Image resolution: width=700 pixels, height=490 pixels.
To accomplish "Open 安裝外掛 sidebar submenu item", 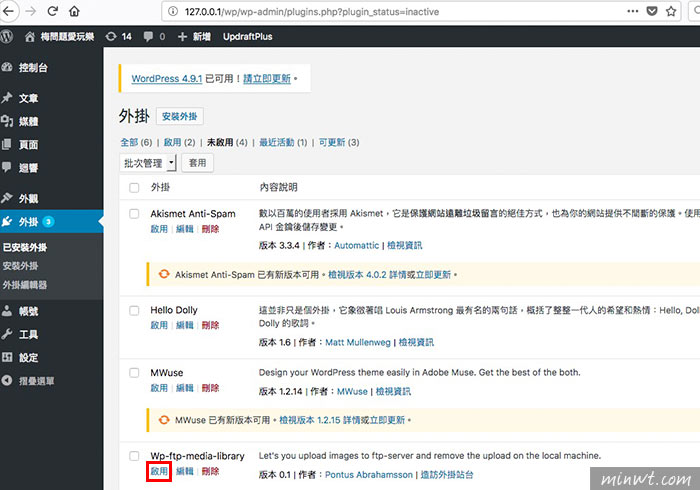I will [x=20, y=266].
